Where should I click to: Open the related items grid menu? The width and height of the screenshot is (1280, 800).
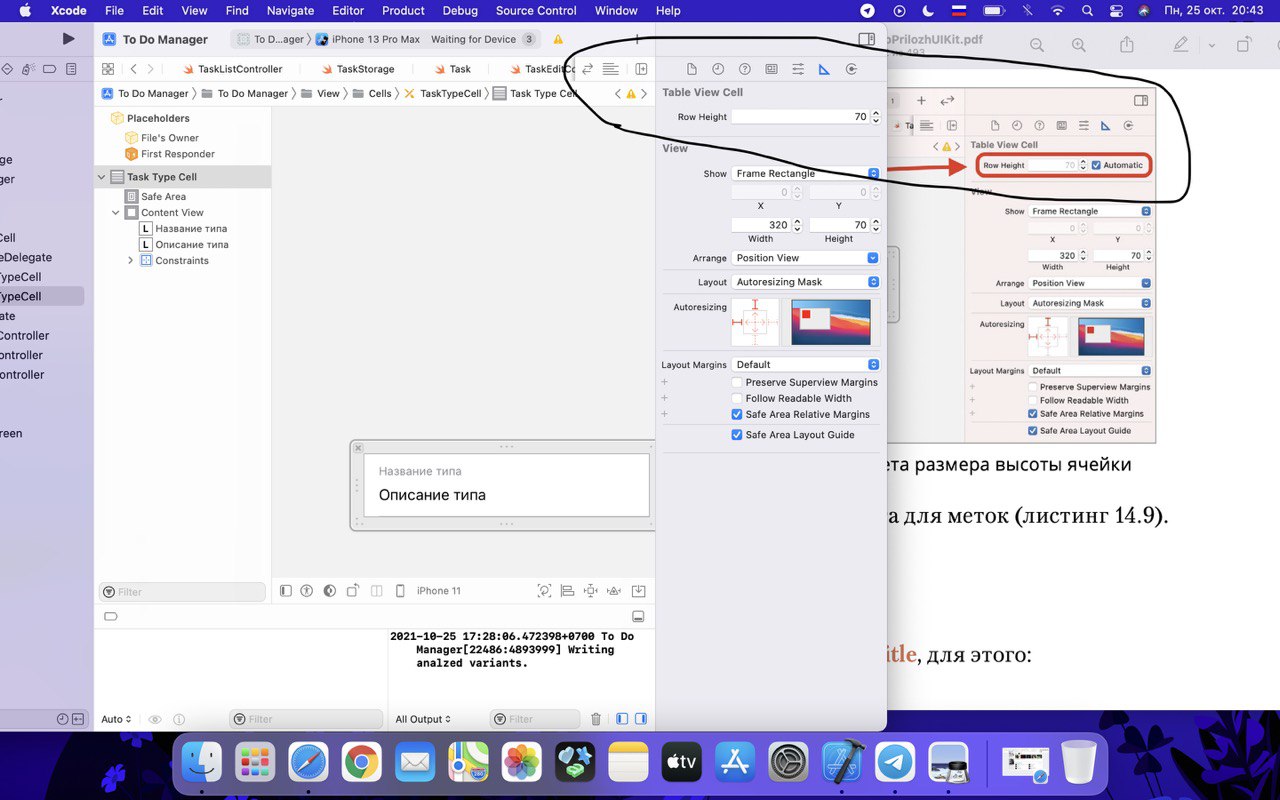pyautogui.click(x=108, y=69)
